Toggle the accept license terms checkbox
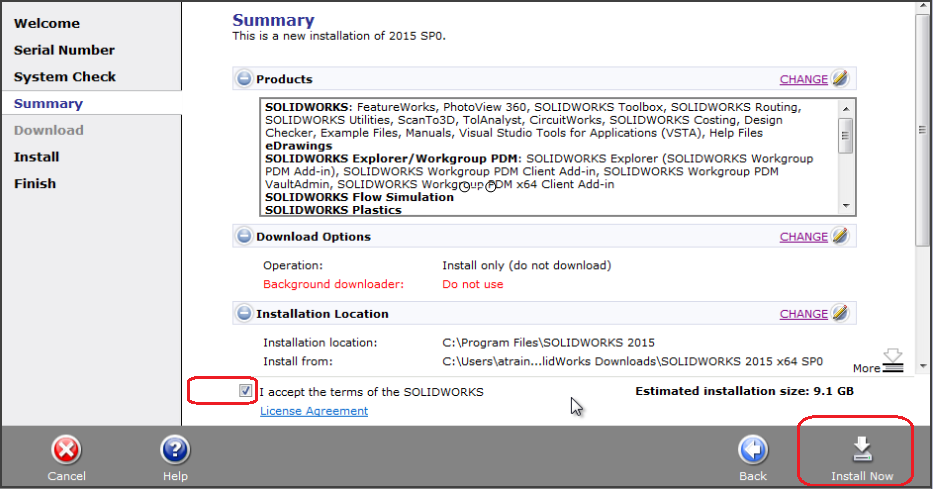 [245, 390]
